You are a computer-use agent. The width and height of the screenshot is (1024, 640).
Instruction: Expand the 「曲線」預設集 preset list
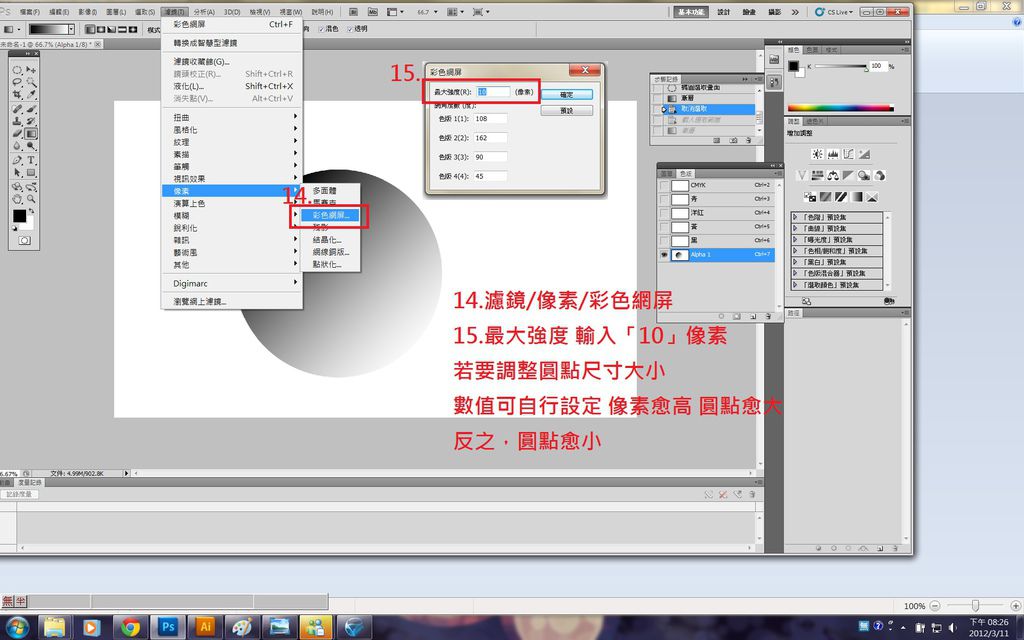[x=795, y=229]
